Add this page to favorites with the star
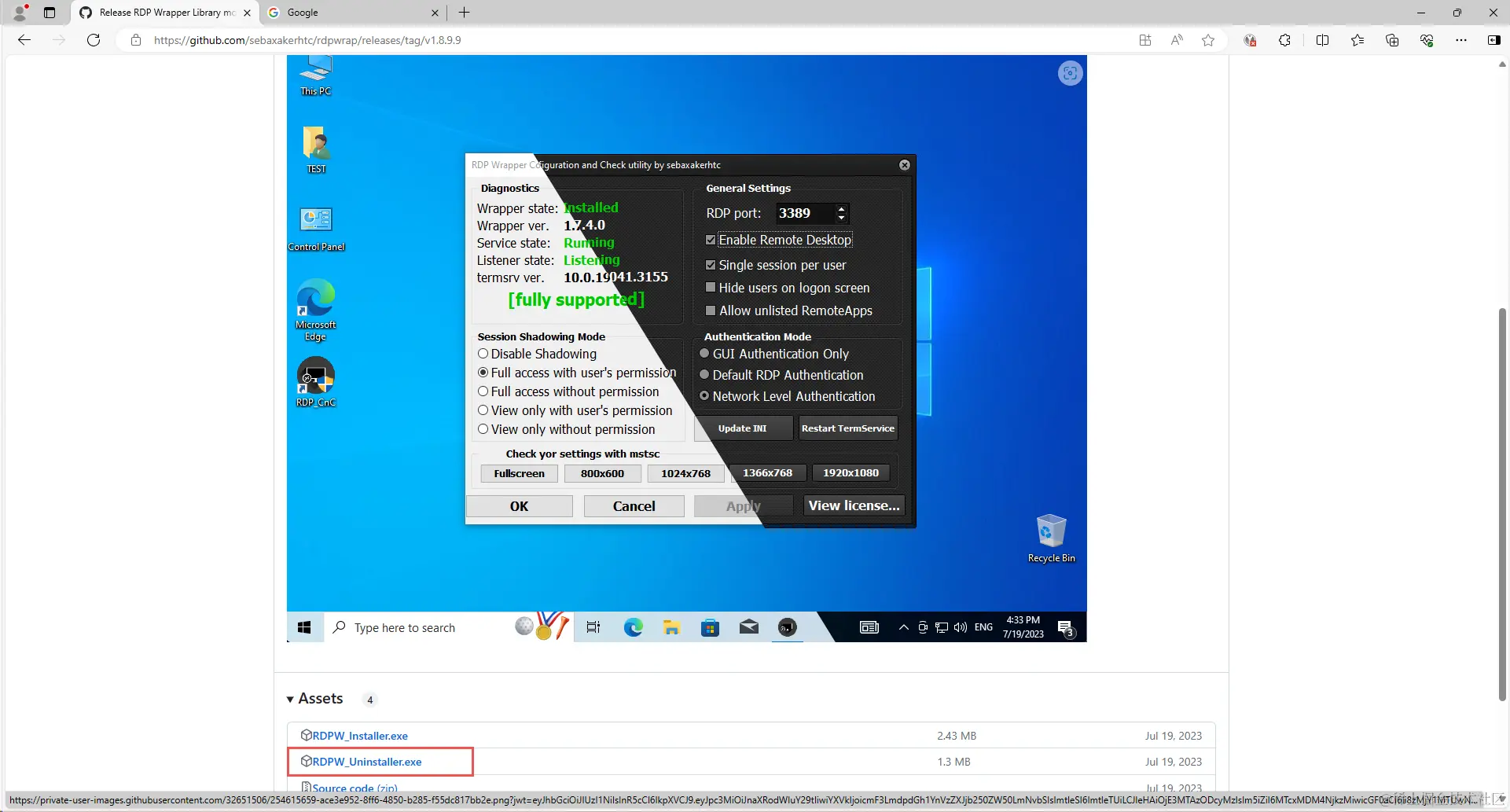The image size is (1510, 812). [x=1208, y=40]
